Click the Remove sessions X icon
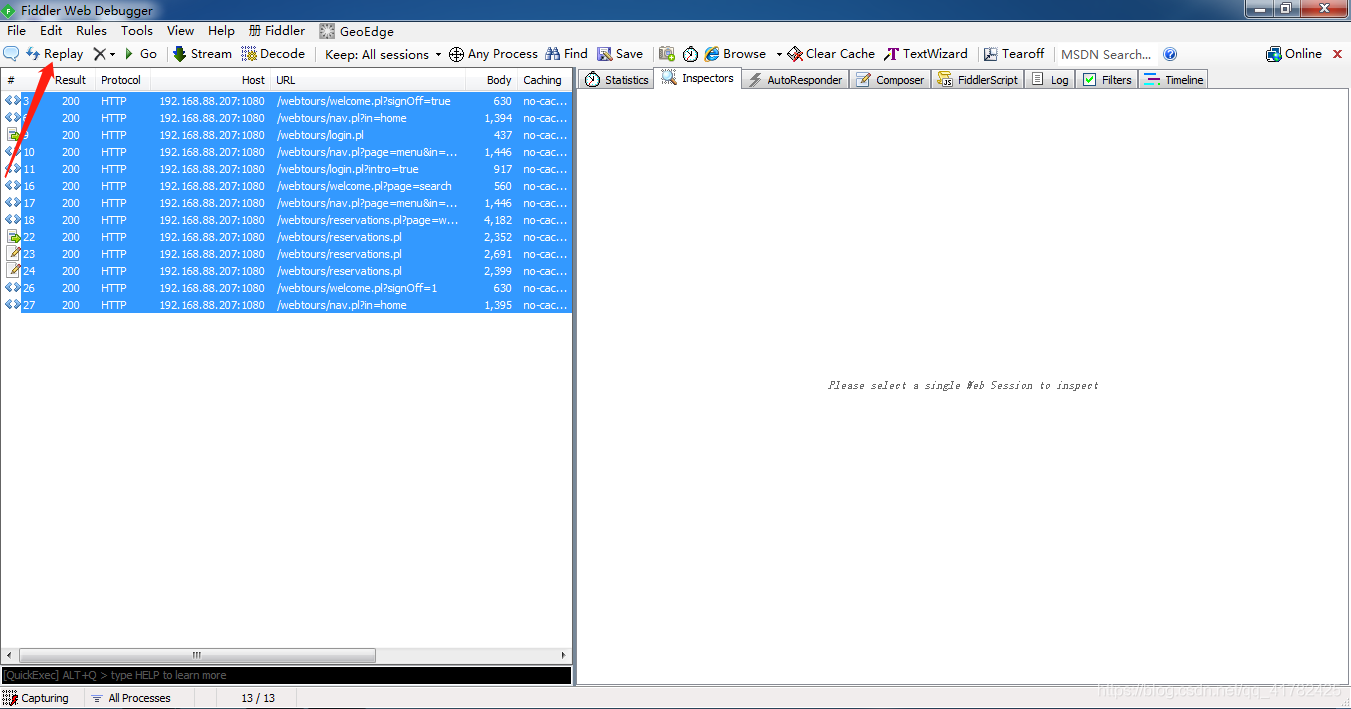 100,54
